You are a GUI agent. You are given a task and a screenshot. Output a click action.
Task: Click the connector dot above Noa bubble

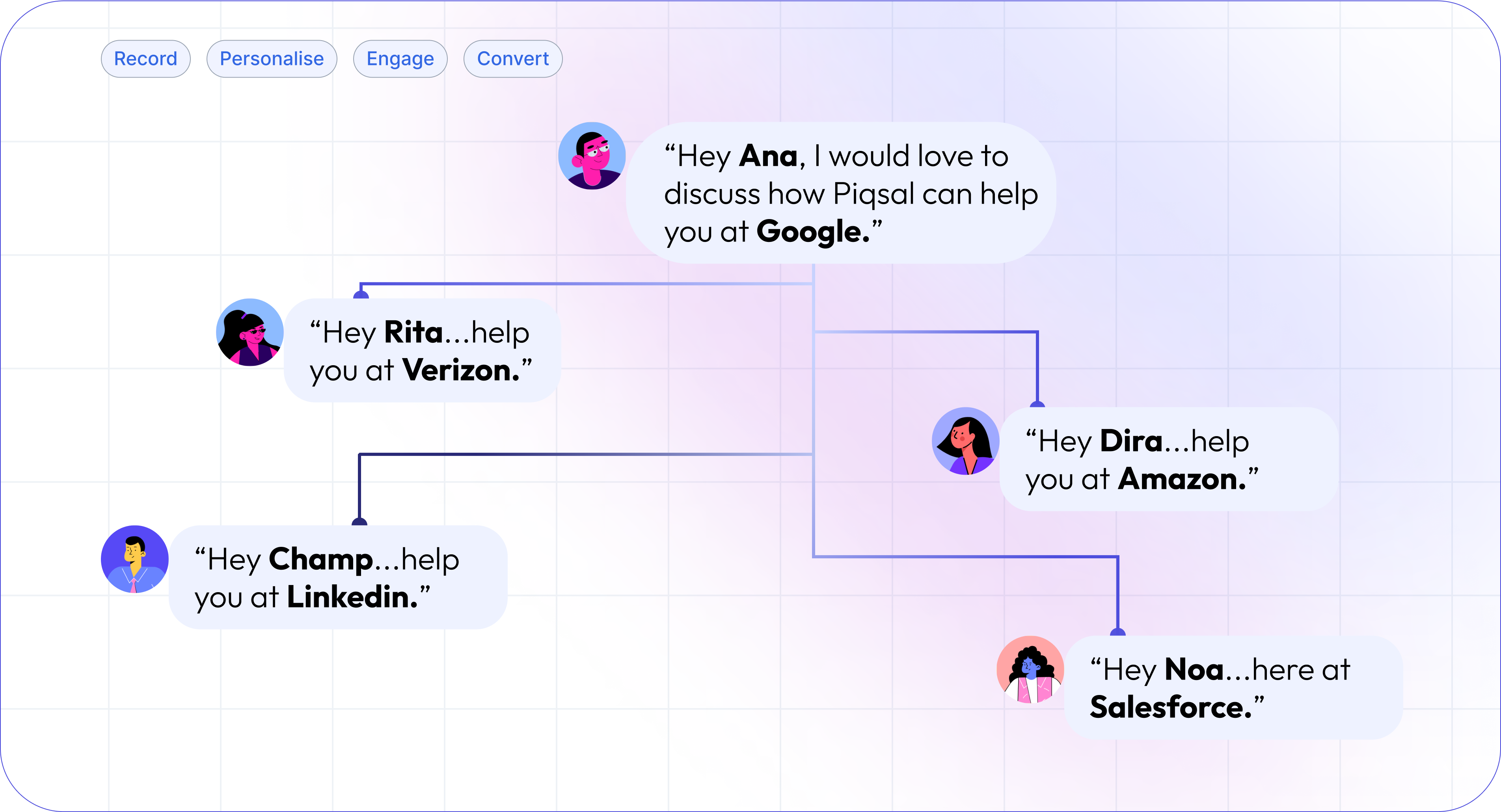point(1117,632)
